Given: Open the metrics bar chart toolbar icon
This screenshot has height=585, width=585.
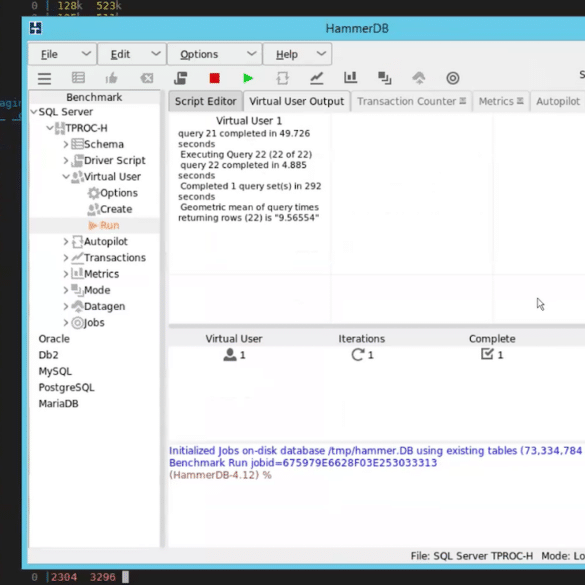Looking at the screenshot, I should 350,78.
